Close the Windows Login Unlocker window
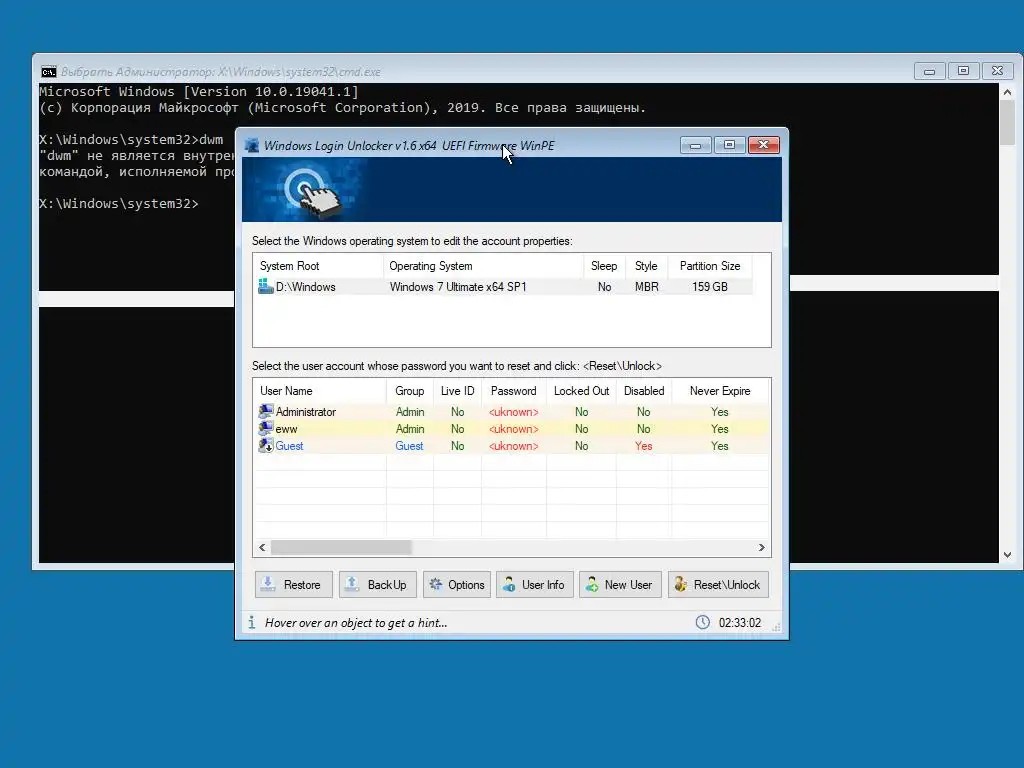 [x=763, y=145]
